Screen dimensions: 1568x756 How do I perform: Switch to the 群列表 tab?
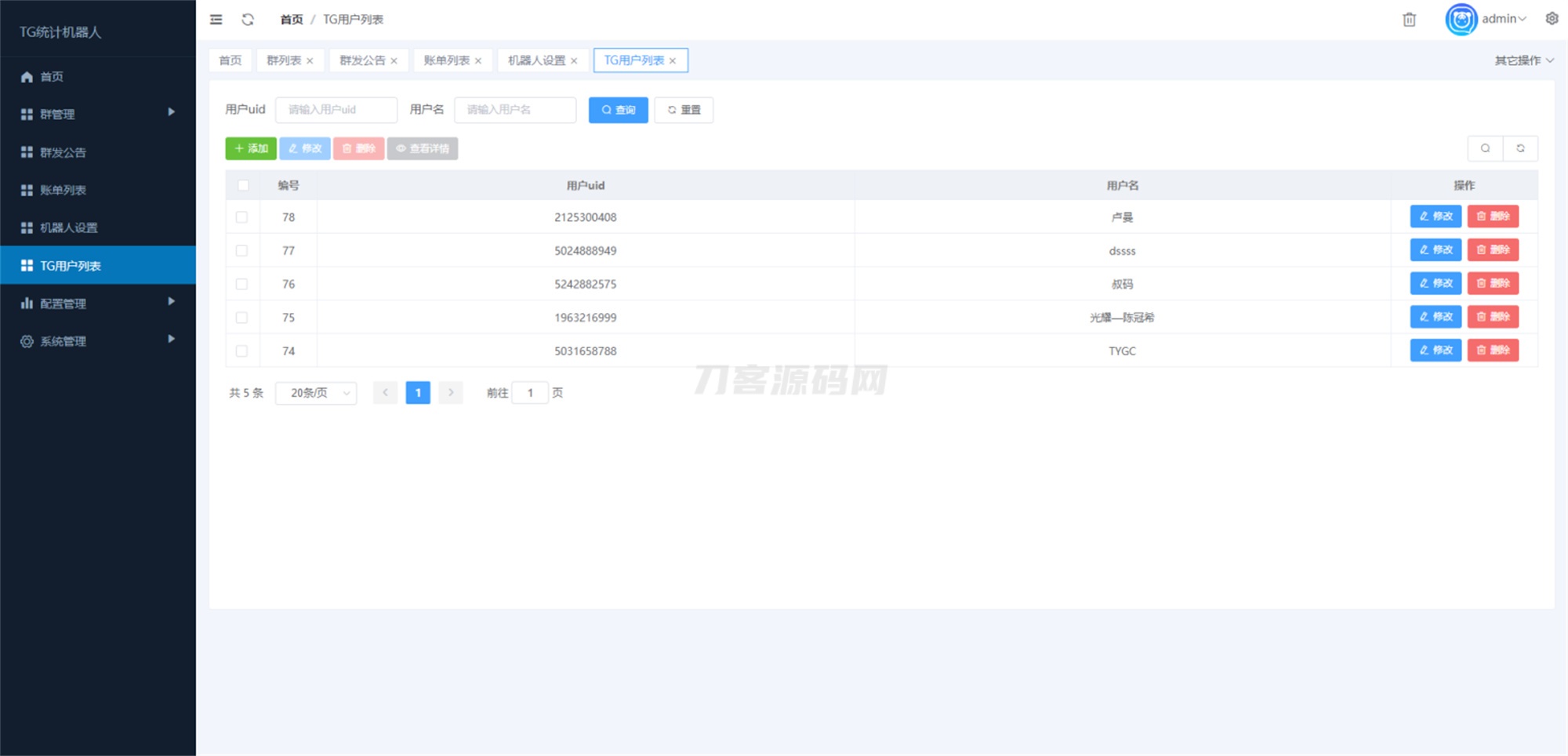click(285, 60)
